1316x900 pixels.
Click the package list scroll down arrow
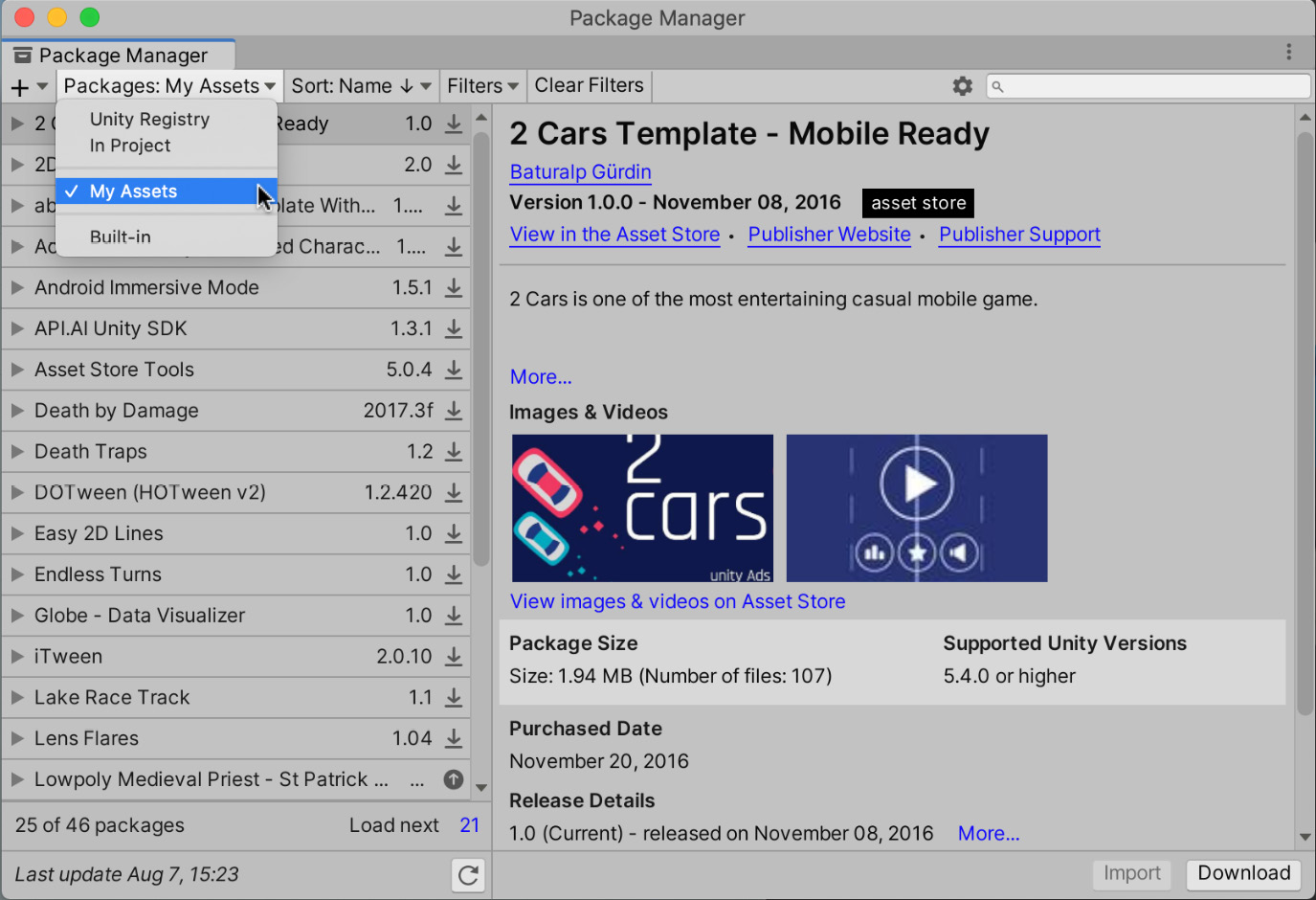pyautogui.click(x=481, y=788)
